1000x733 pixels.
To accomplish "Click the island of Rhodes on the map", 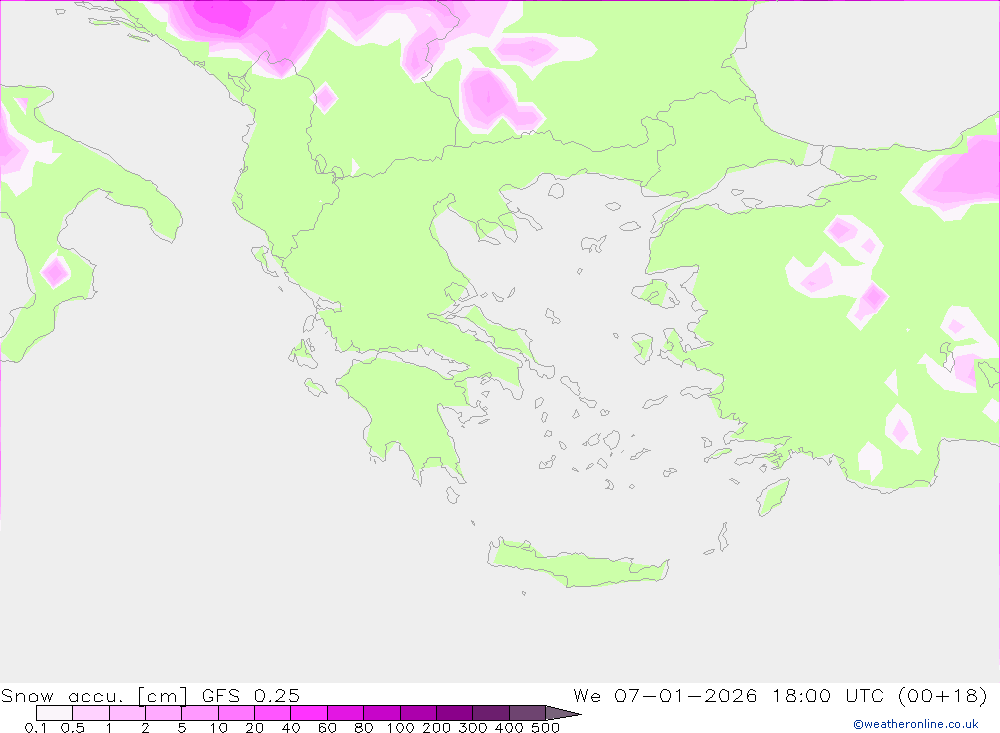I will 772,497.
